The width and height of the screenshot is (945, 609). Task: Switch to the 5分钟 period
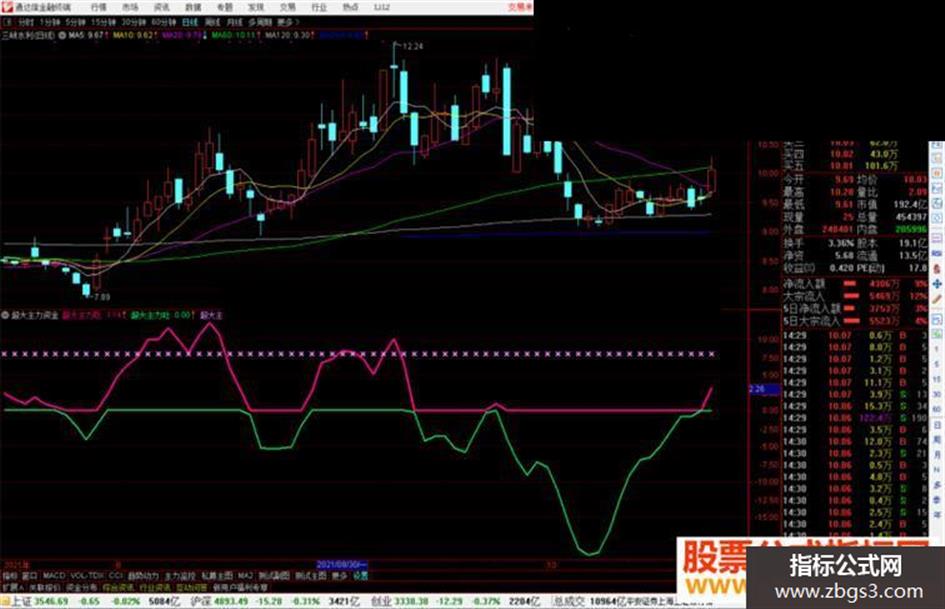pos(75,22)
